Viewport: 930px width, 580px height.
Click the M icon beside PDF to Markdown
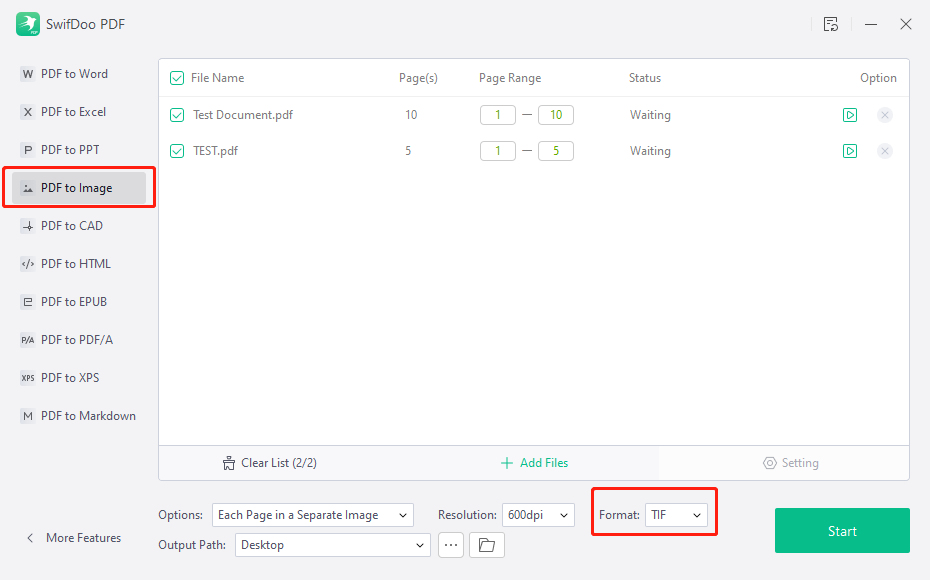coord(28,416)
